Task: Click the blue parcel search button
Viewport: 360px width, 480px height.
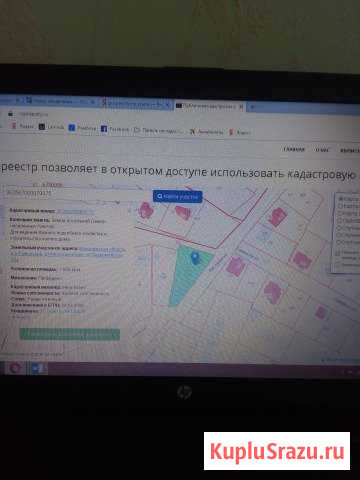Action: click(x=178, y=196)
